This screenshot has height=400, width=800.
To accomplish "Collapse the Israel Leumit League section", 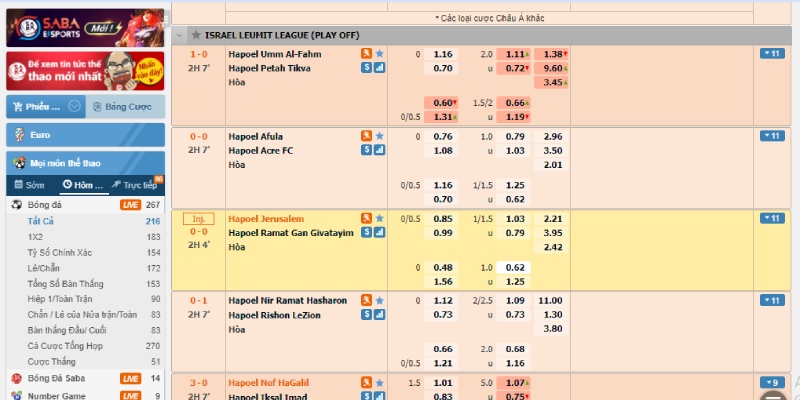I will (x=180, y=35).
